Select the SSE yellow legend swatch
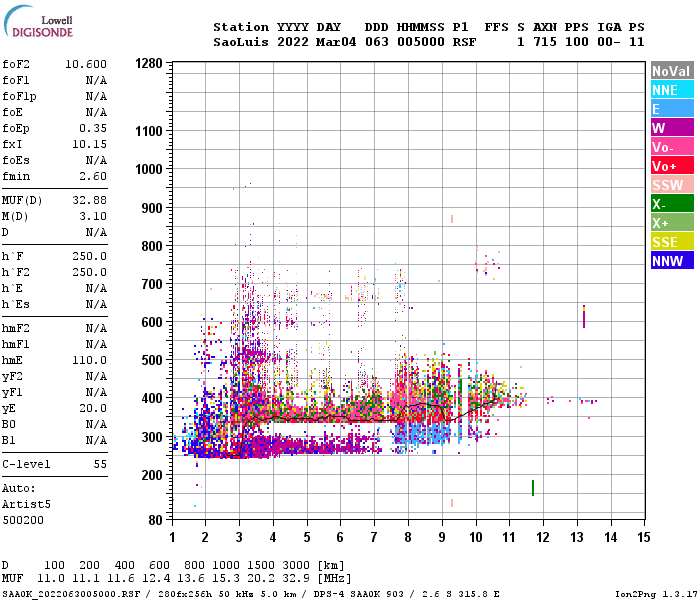The height and width of the screenshot is (600, 700). point(672,242)
